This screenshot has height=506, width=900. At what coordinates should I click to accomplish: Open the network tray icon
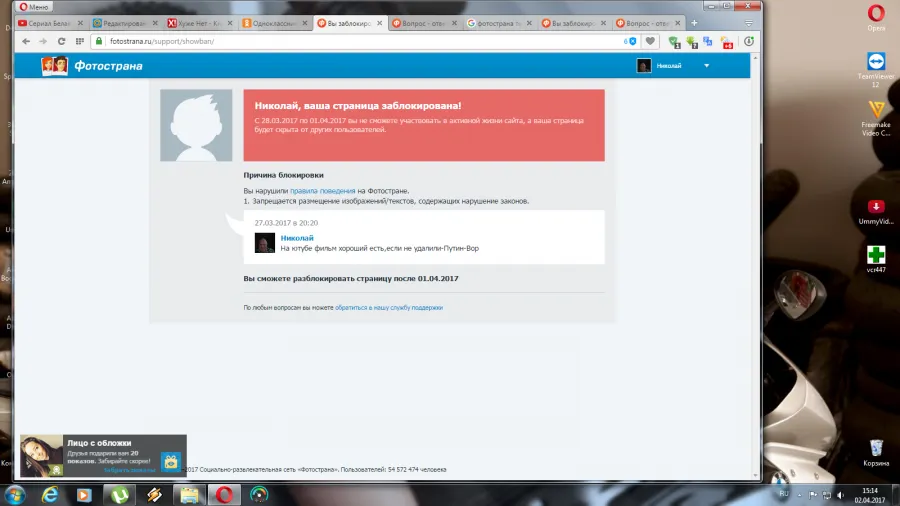[827, 495]
